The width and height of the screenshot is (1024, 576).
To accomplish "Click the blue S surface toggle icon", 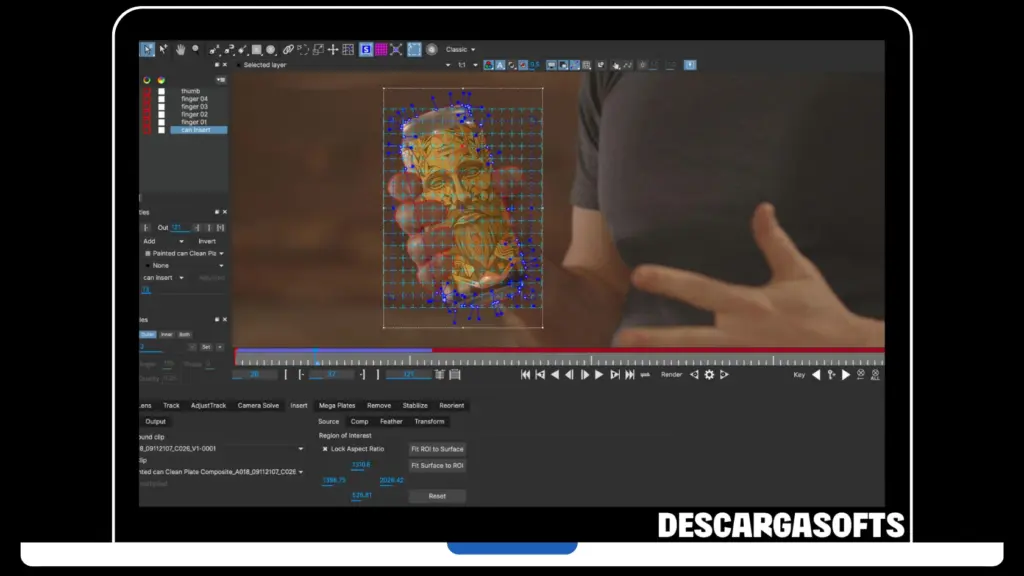I will pos(365,49).
